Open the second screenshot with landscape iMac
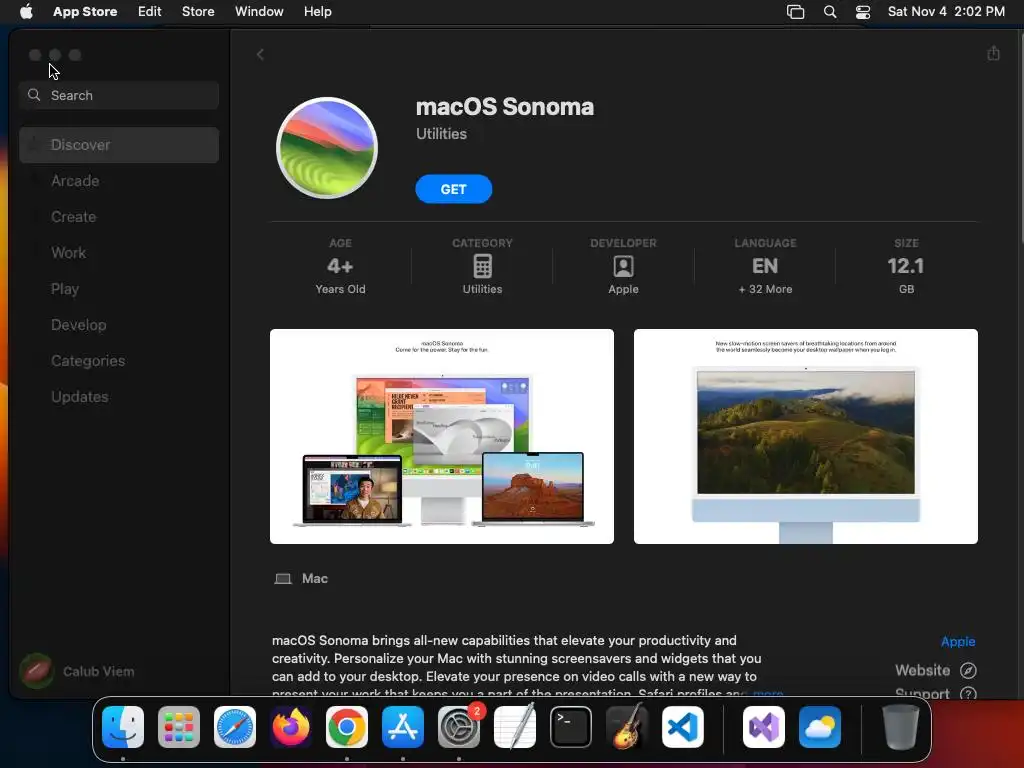 (x=805, y=436)
